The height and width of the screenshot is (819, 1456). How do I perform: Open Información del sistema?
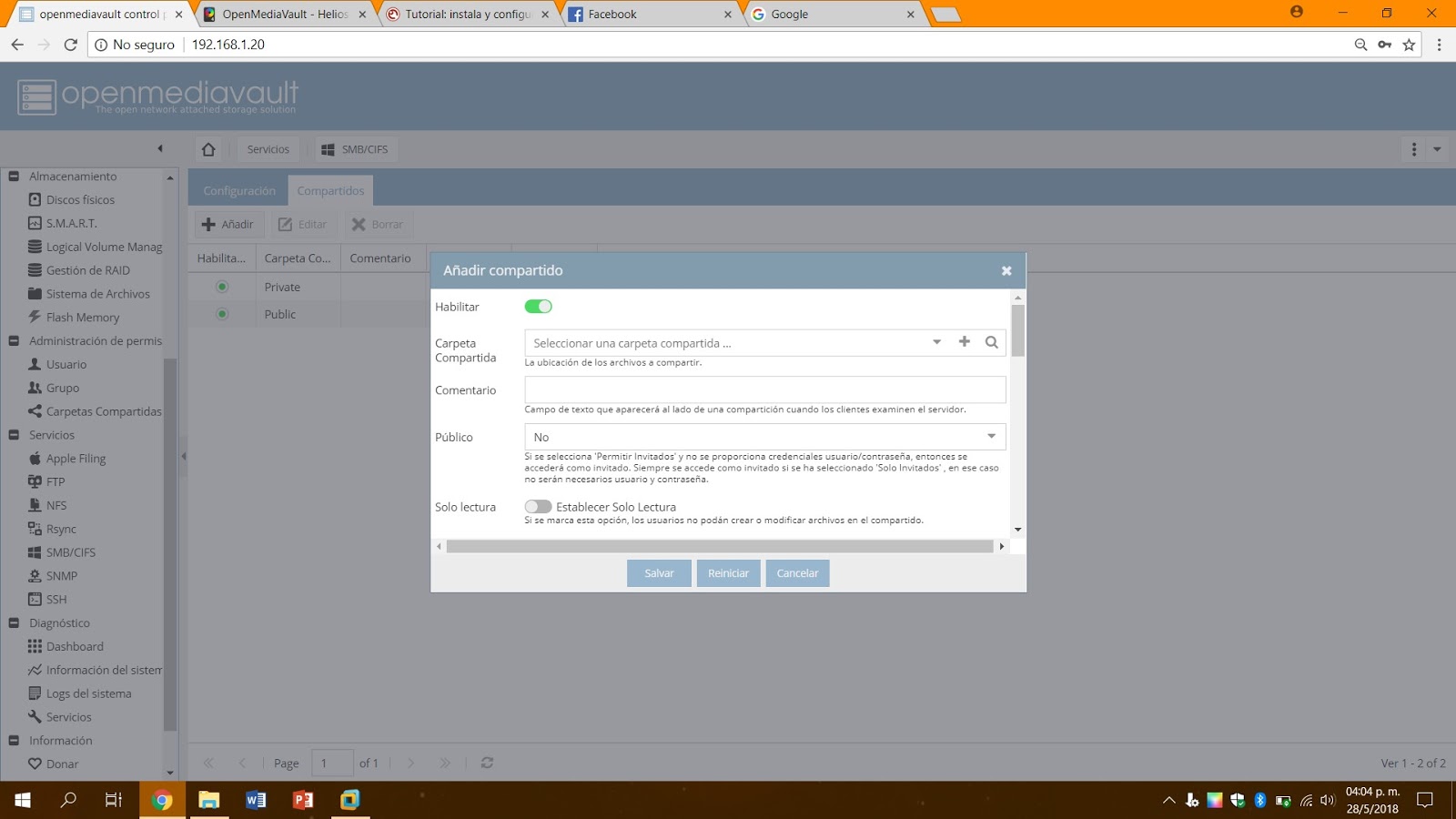coord(95,670)
